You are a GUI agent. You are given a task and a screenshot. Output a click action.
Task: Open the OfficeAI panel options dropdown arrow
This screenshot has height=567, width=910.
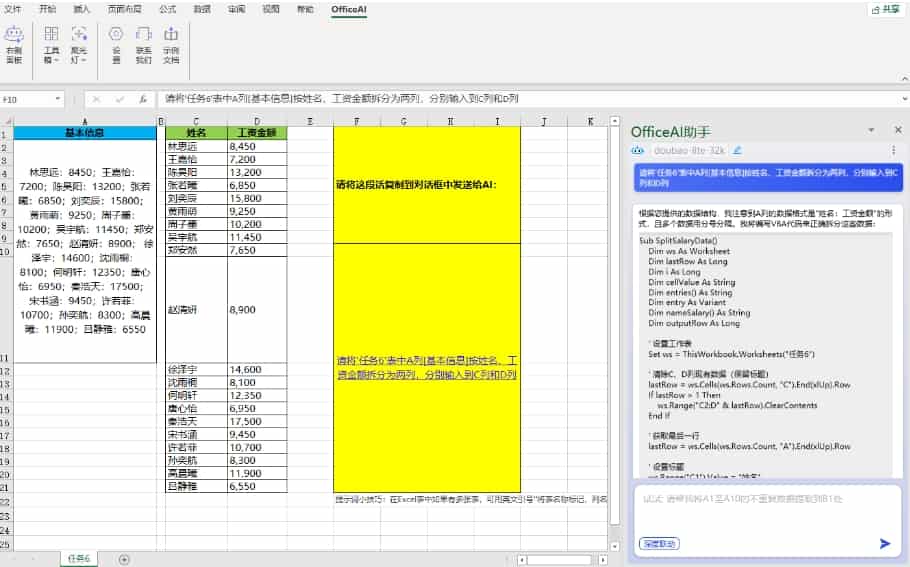click(x=871, y=130)
